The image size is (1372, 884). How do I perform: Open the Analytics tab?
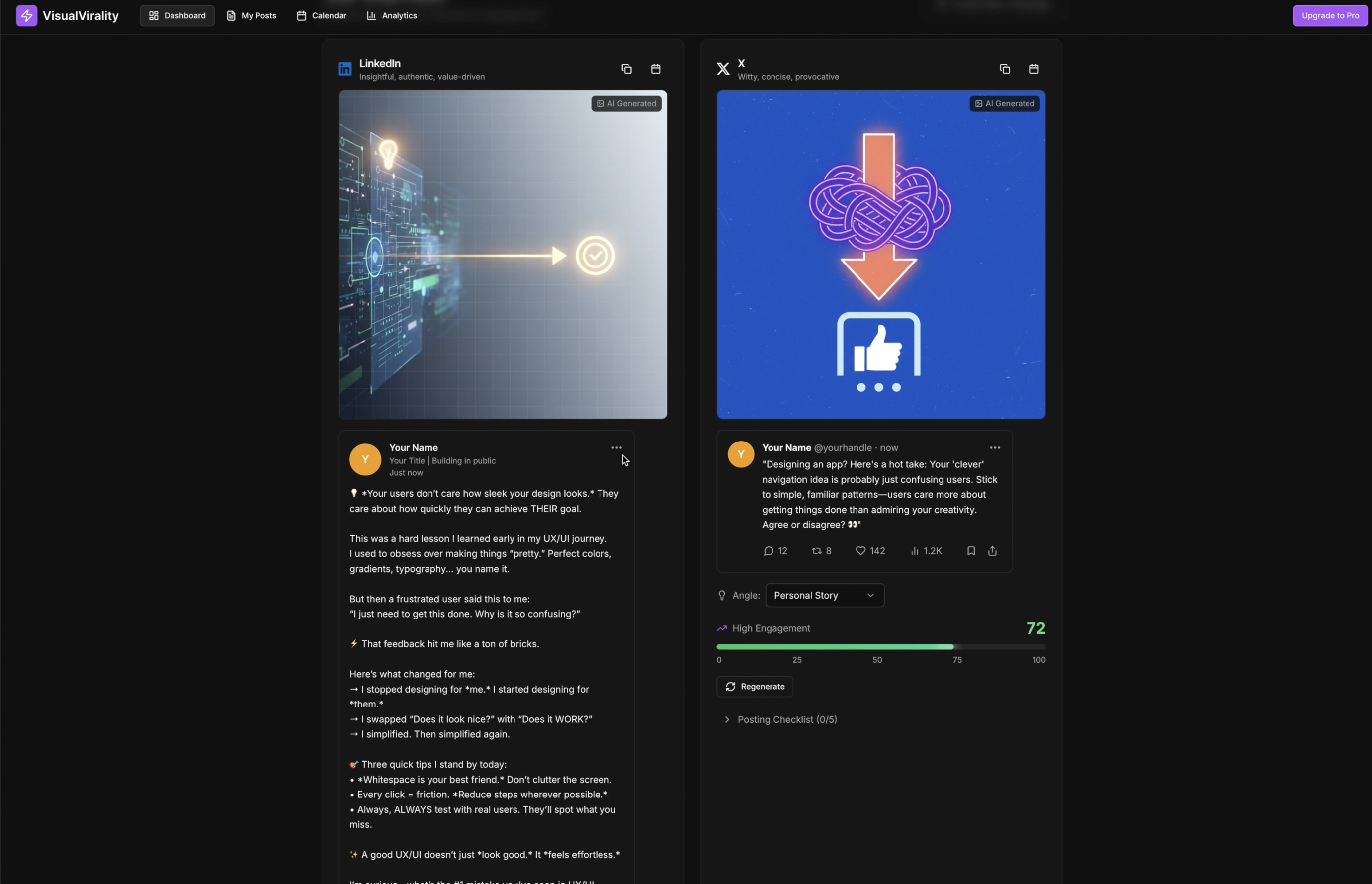point(392,15)
